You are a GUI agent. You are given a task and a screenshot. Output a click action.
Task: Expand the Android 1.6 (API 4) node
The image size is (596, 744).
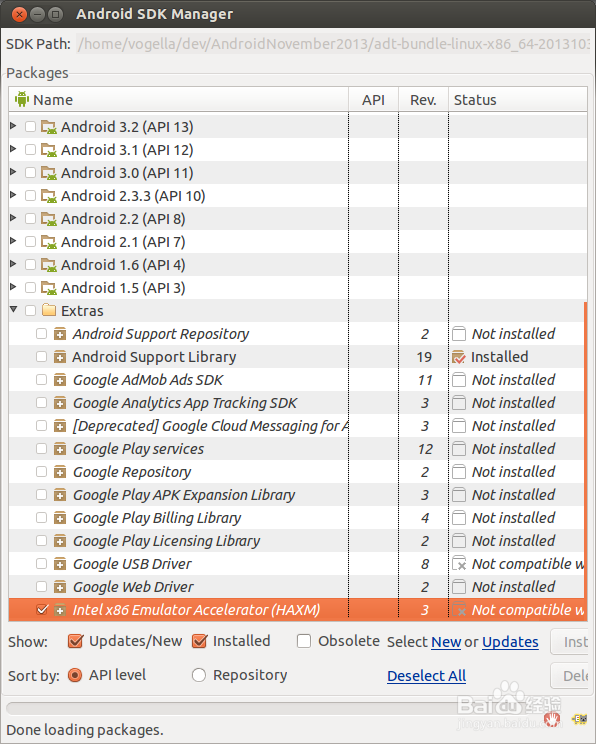(x=13, y=264)
